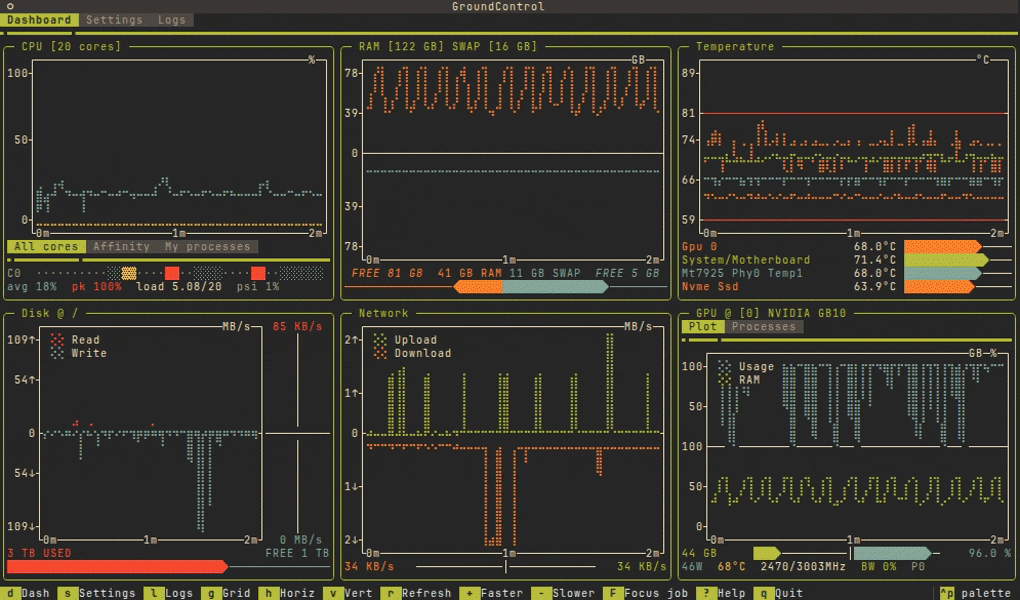Image resolution: width=1020 pixels, height=600 pixels.
Task: Select the Affinity CPU tab
Action: tap(122, 247)
